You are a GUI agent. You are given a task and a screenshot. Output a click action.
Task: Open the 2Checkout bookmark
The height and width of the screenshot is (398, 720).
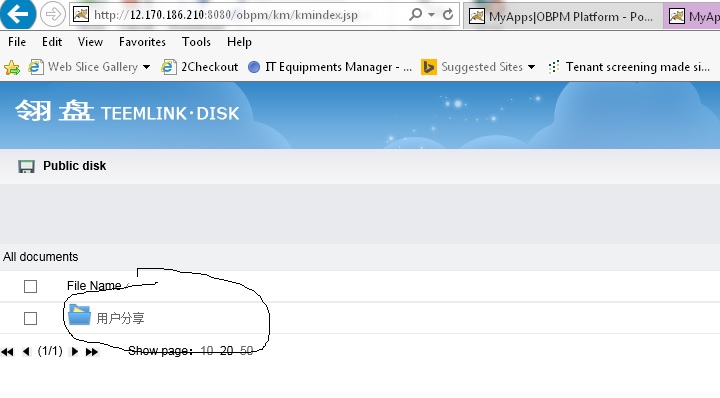(x=200, y=67)
